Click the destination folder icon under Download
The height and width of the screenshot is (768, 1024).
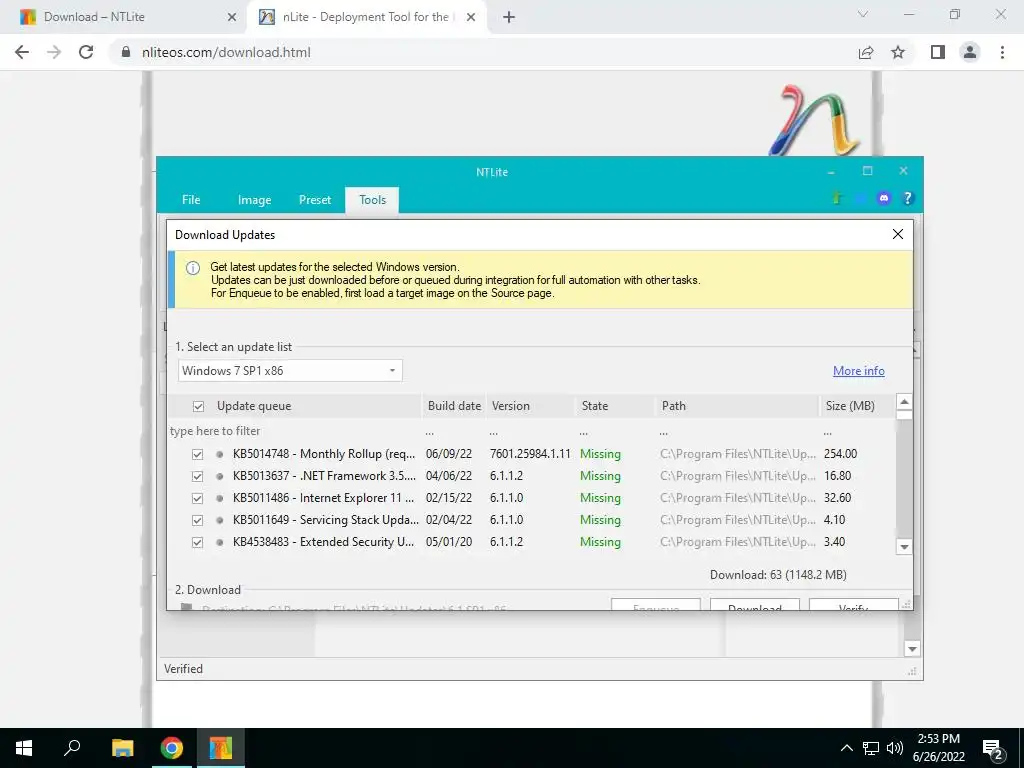[187, 607]
